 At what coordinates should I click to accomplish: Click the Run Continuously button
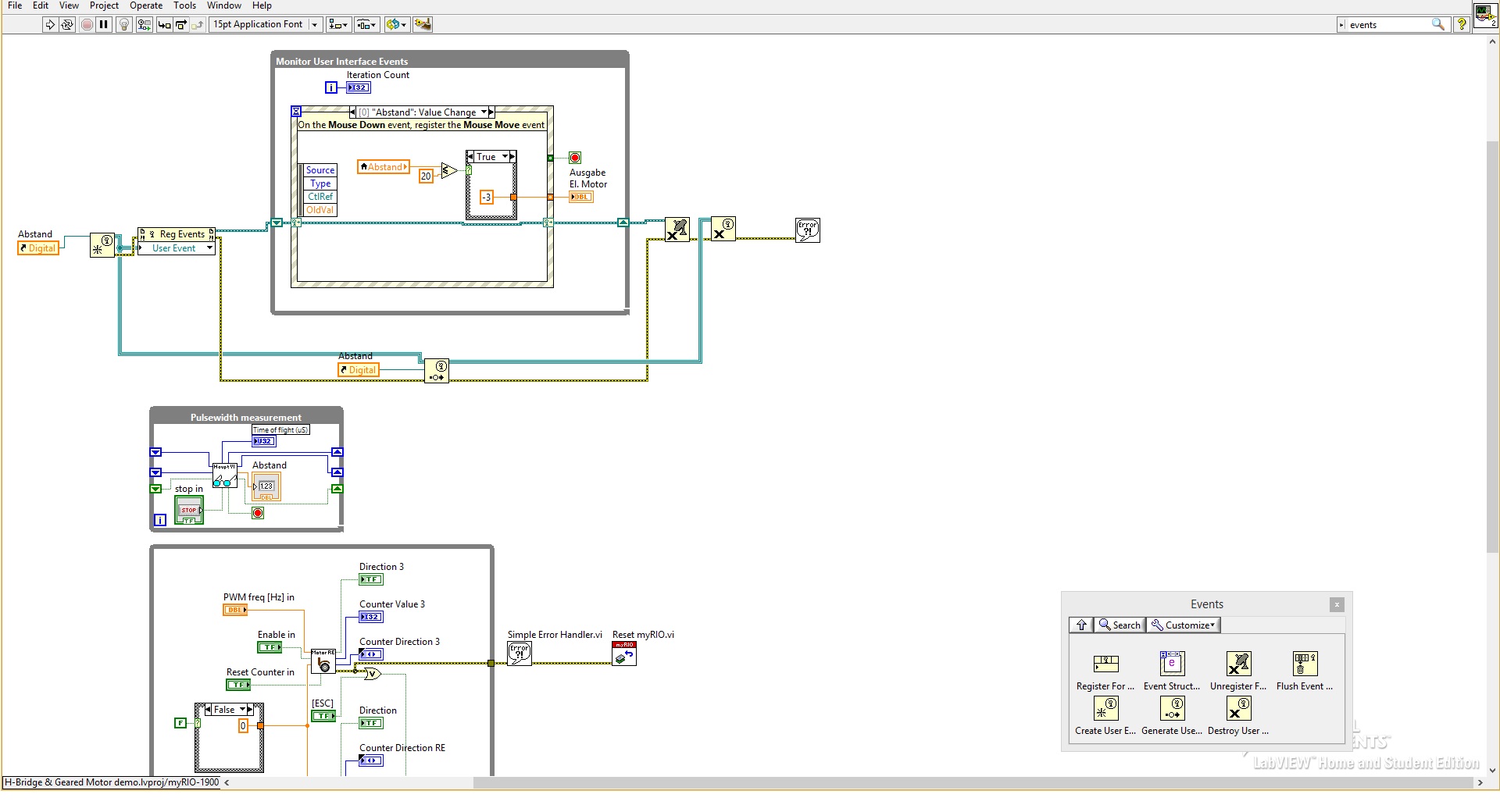[67, 24]
